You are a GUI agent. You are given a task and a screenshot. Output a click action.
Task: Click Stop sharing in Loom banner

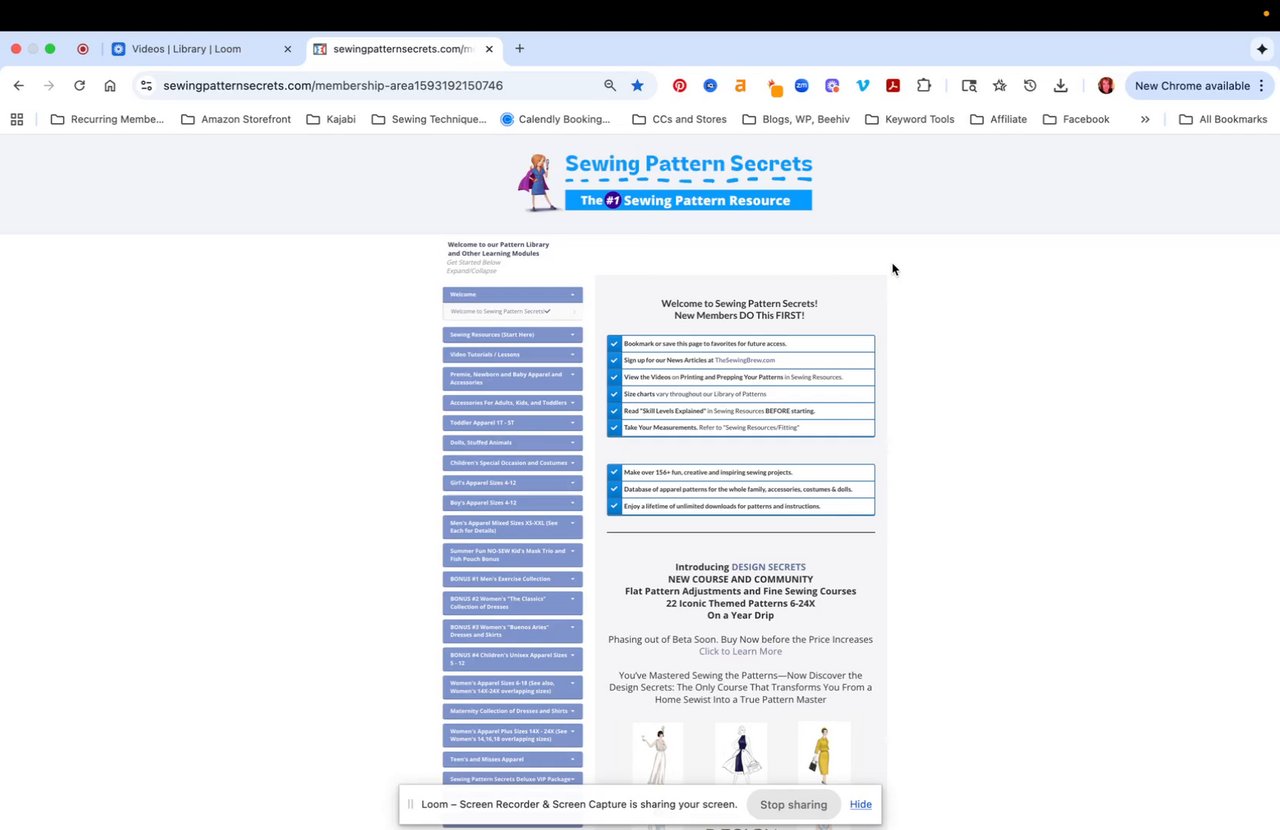tap(794, 804)
